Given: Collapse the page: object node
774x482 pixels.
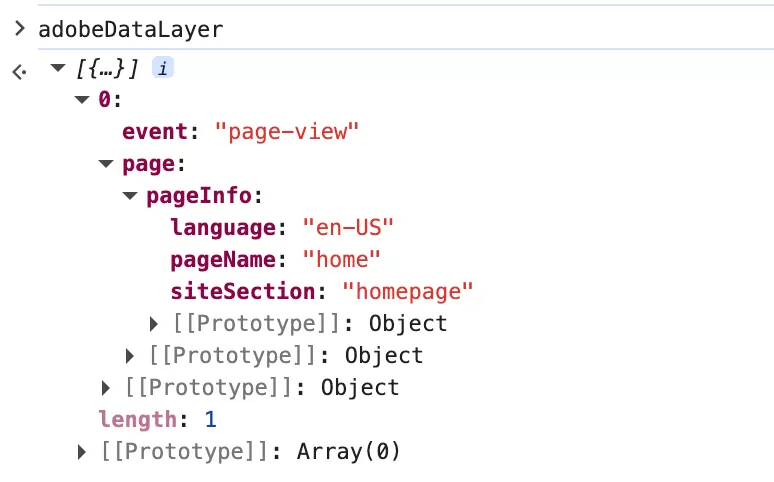Looking at the screenshot, I should coord(106,164).
